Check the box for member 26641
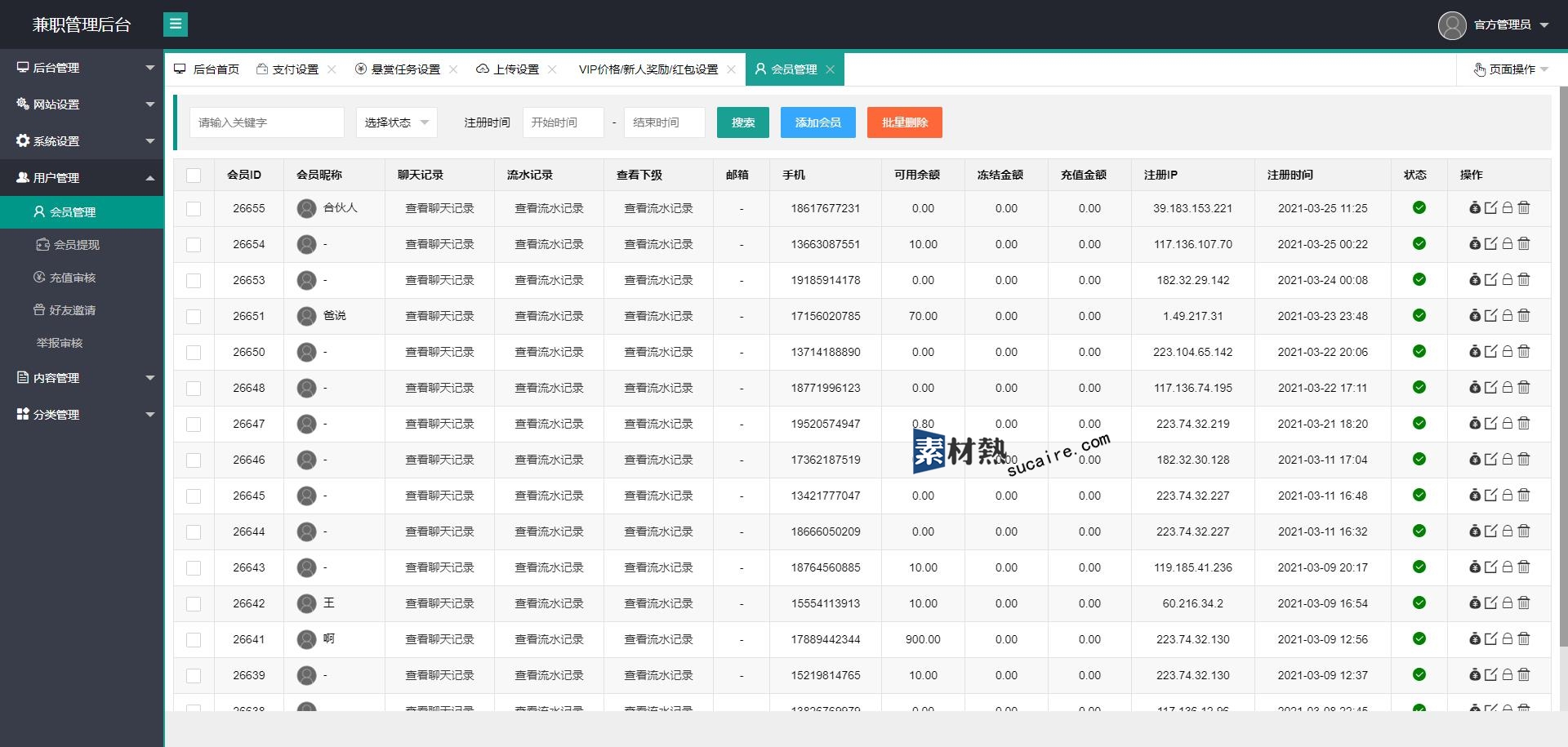 pyautogui.click(x=194, y=640)
